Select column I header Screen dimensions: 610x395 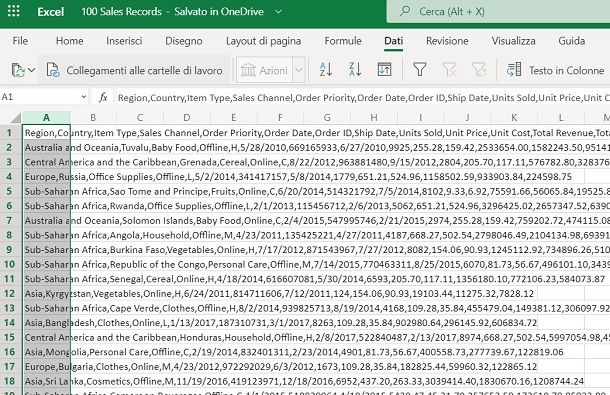421,117
